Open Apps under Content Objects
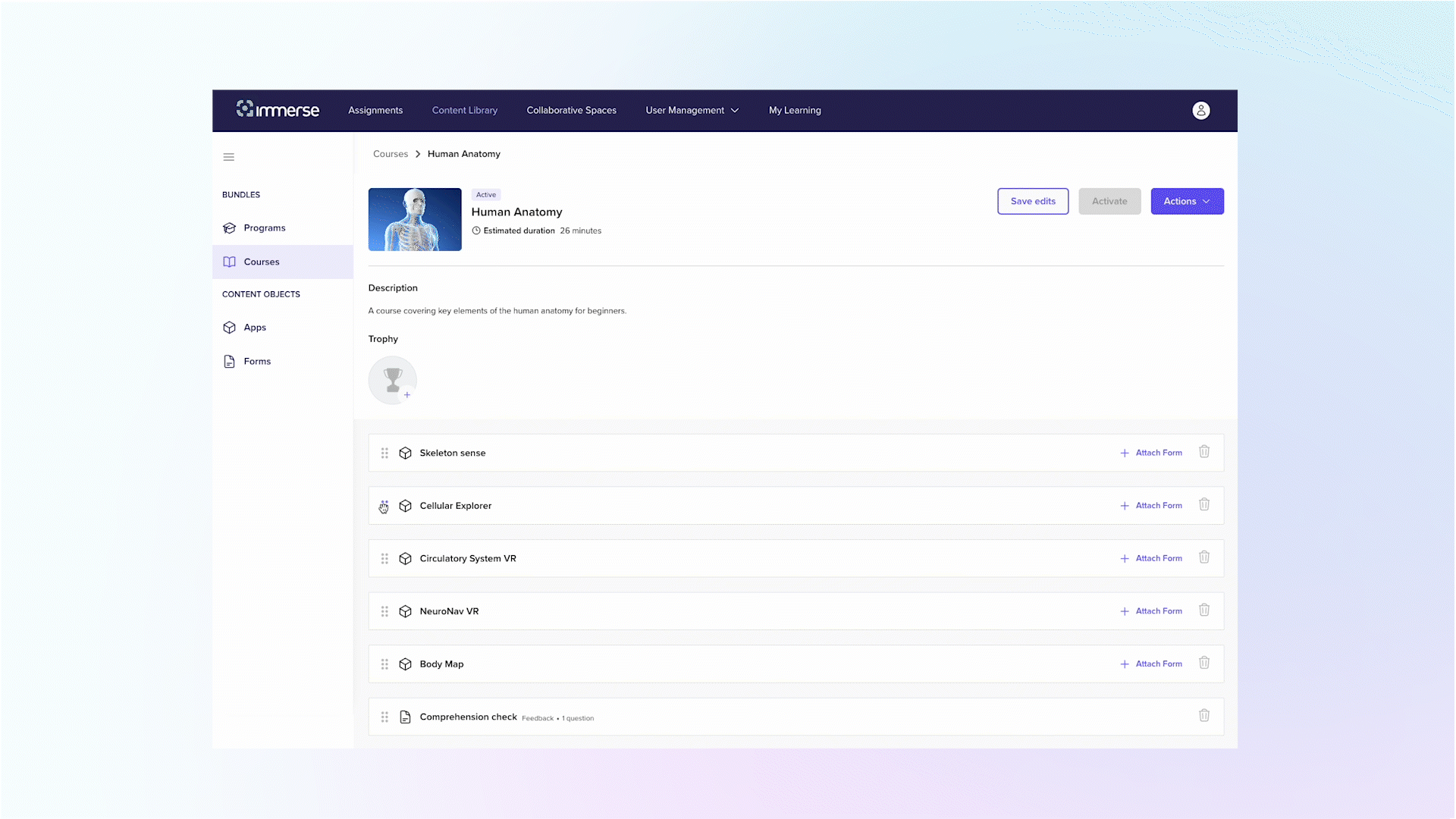 click(x=282, y=328)
